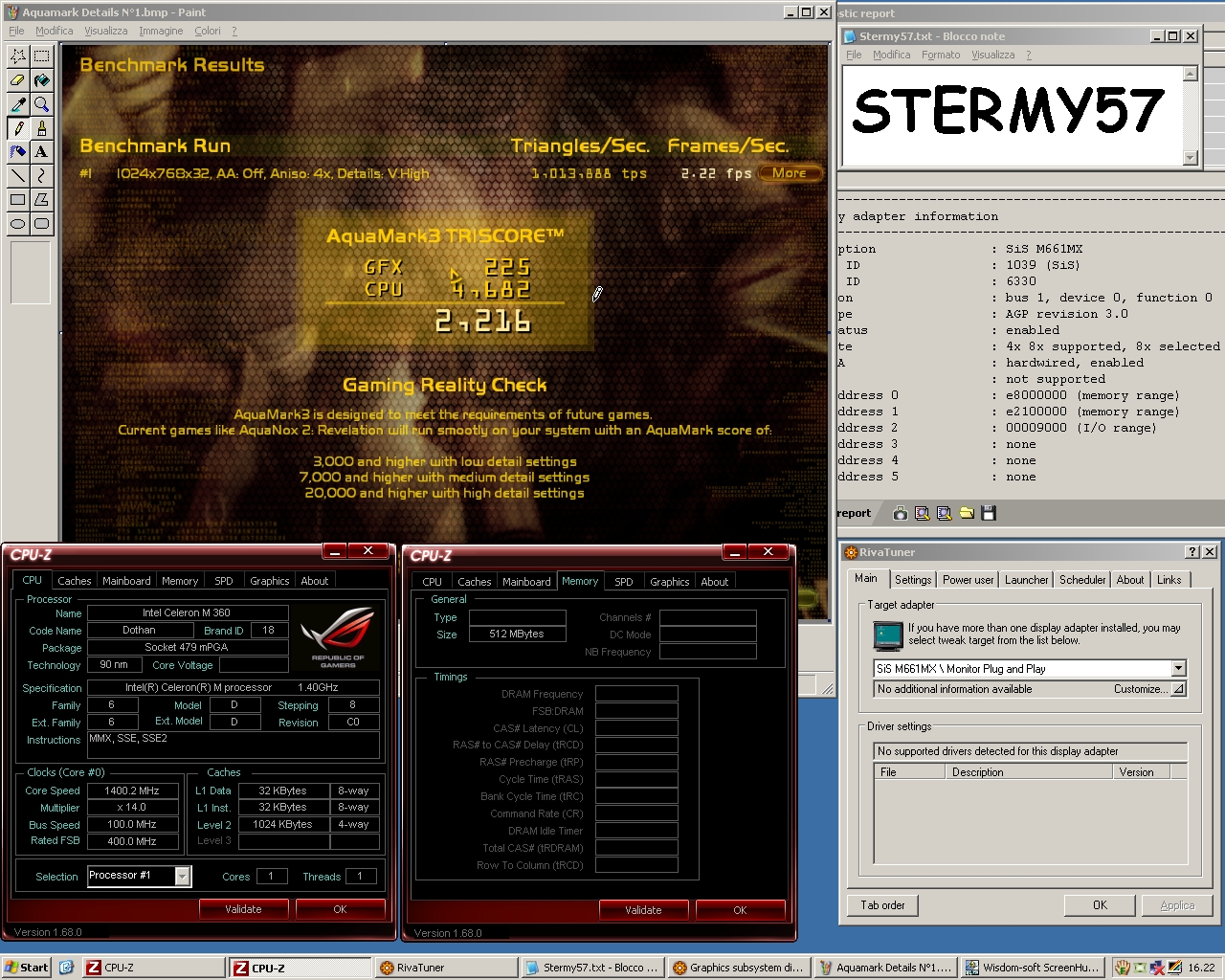
Task: Click the camera icon in report toolbar
Action: (901, 513)
